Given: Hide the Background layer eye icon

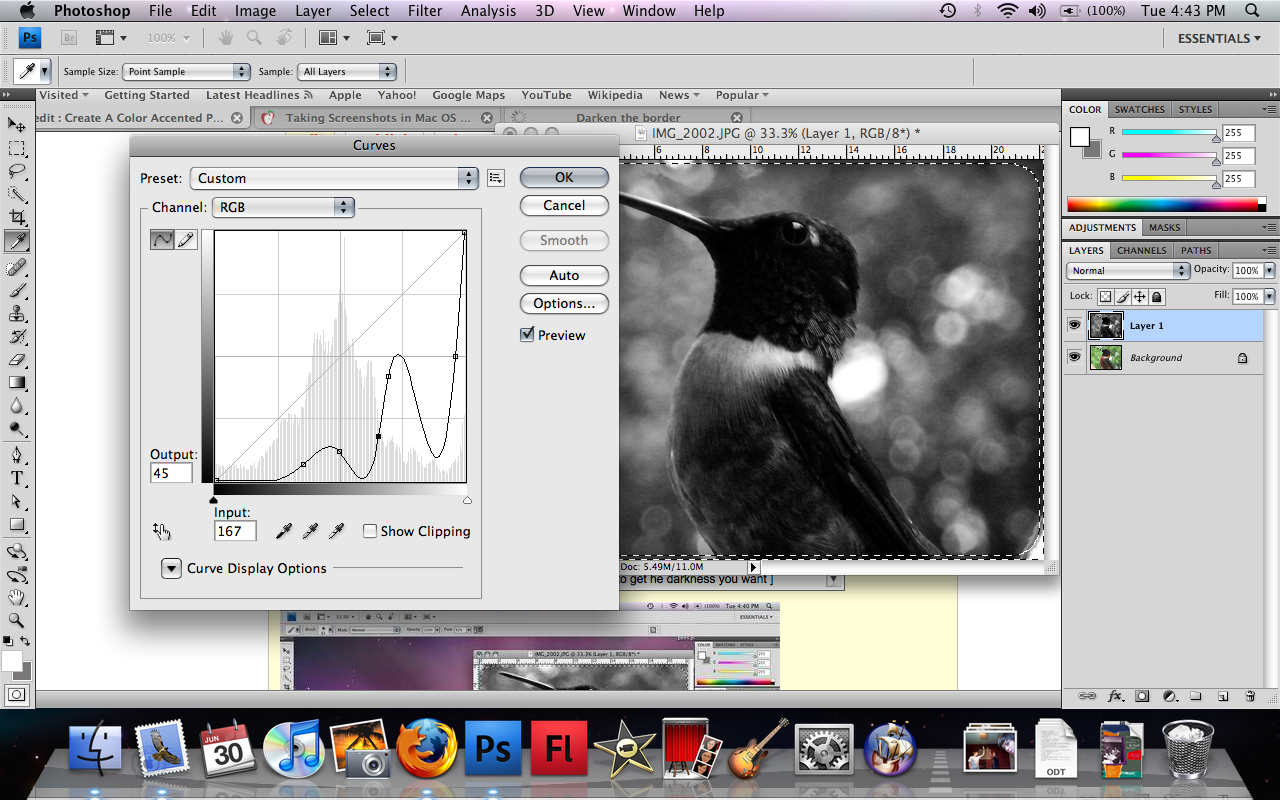Looking at the screenshot, I should point(1075,357).
